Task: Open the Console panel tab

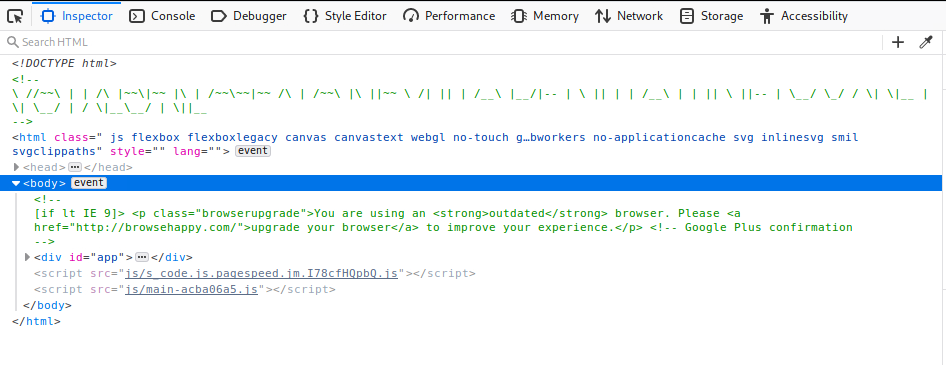Action: point(162,16)
